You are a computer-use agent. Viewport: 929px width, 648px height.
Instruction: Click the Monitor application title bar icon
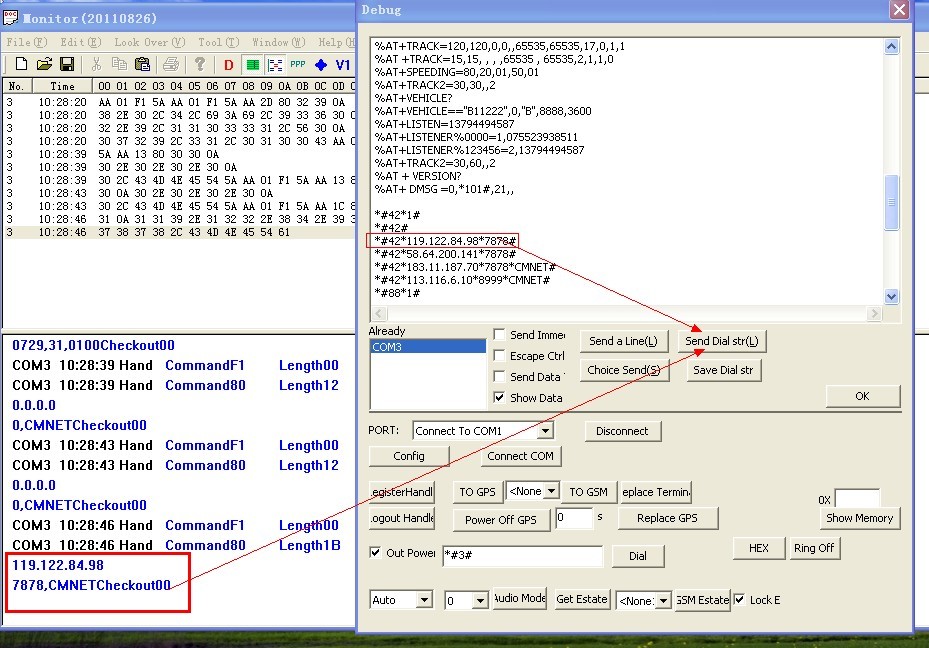tap(10, 18)
